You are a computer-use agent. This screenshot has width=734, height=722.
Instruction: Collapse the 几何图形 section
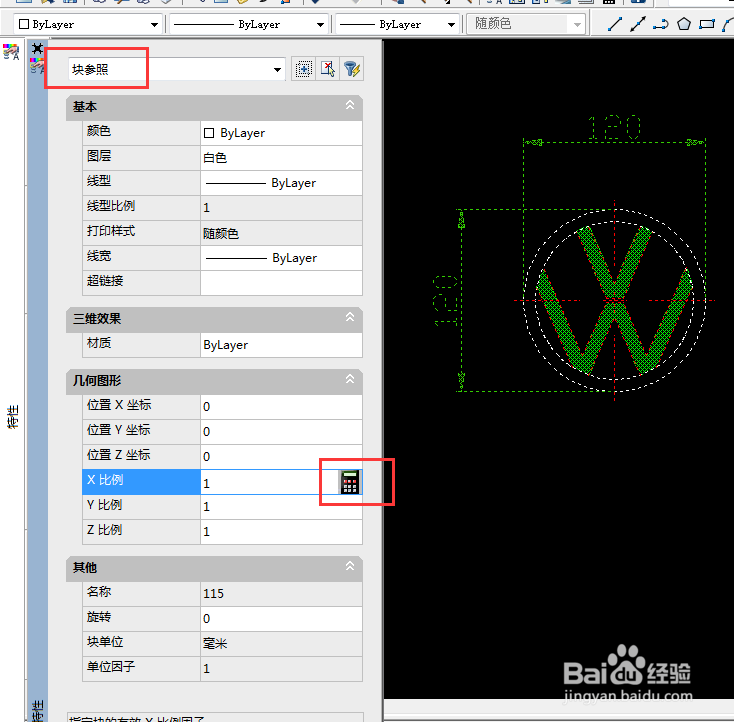(x=350, y=379)
